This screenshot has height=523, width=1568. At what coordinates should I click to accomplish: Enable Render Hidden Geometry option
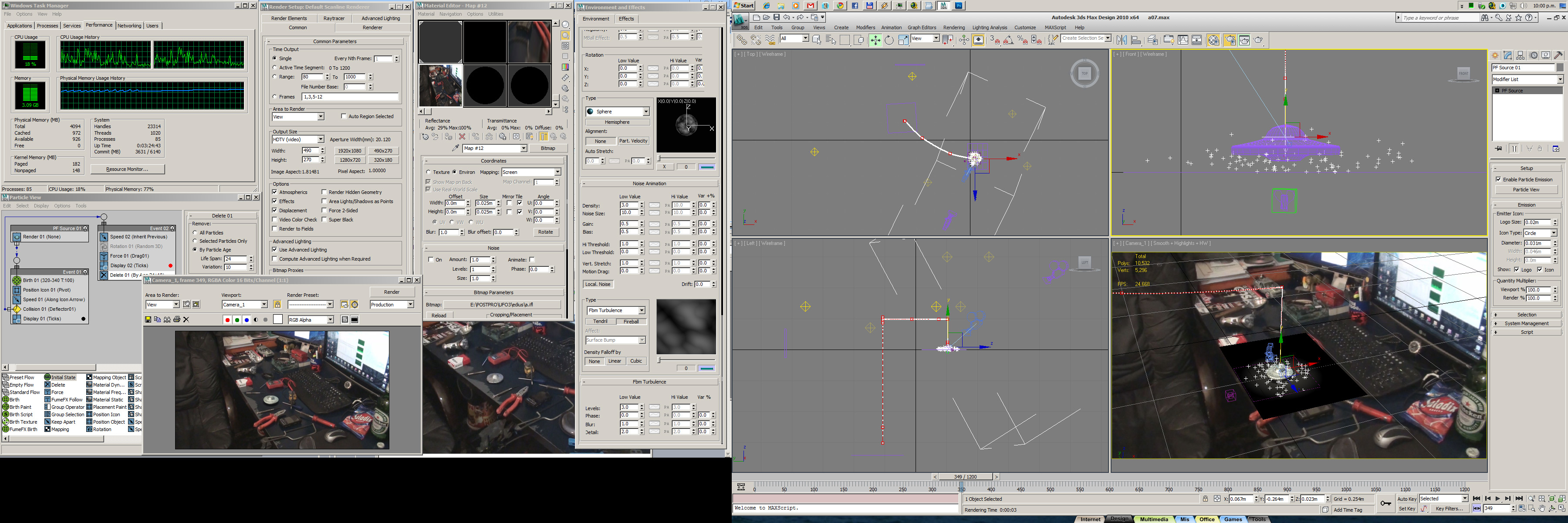click(324, 192)
